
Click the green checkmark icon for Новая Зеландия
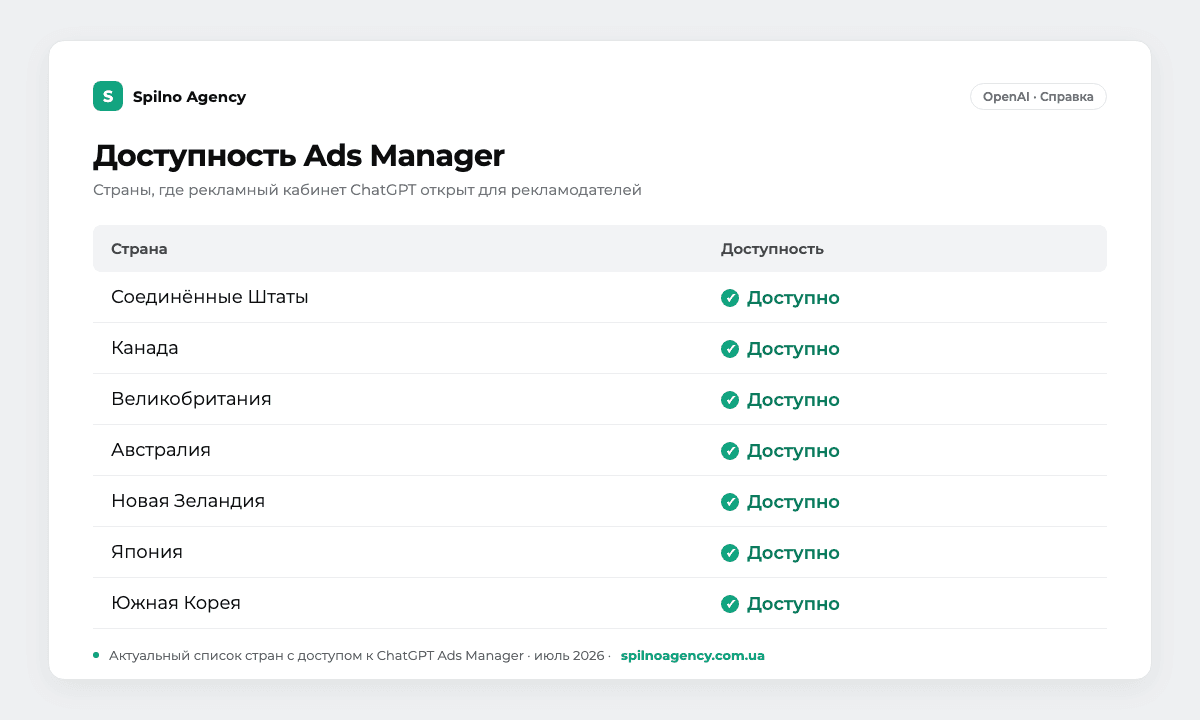(x=730, y=502)
